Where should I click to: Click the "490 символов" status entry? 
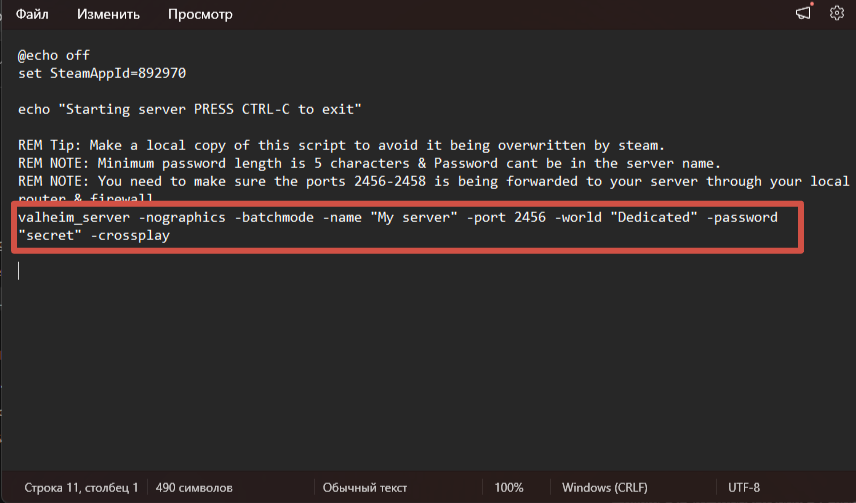point(194,488)
